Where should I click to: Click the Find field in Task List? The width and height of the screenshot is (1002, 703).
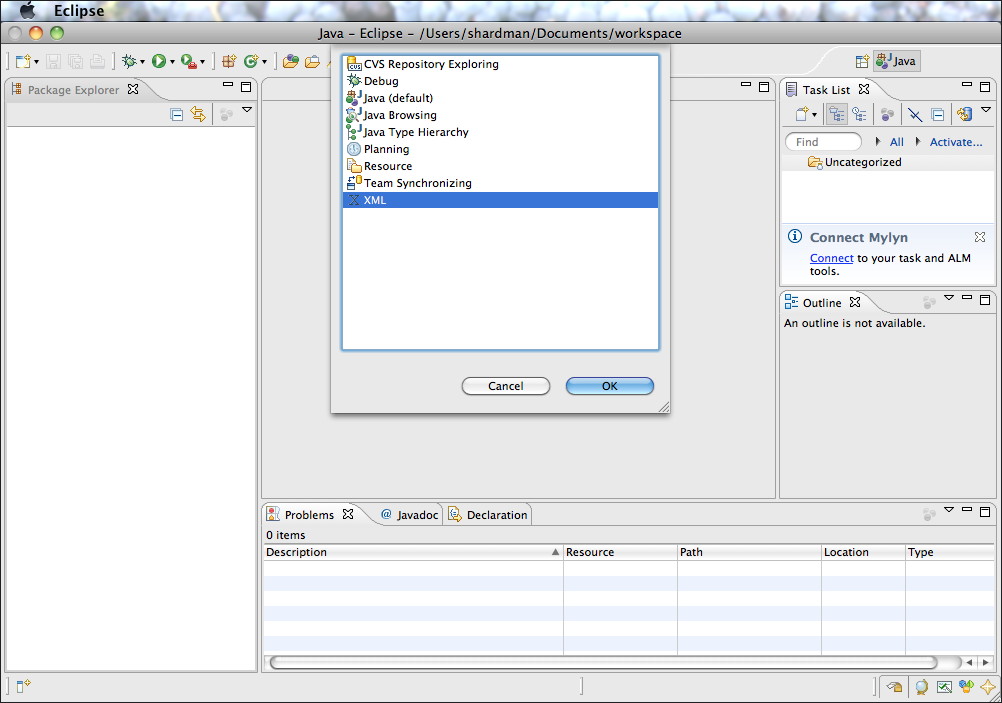pos(824,142)
